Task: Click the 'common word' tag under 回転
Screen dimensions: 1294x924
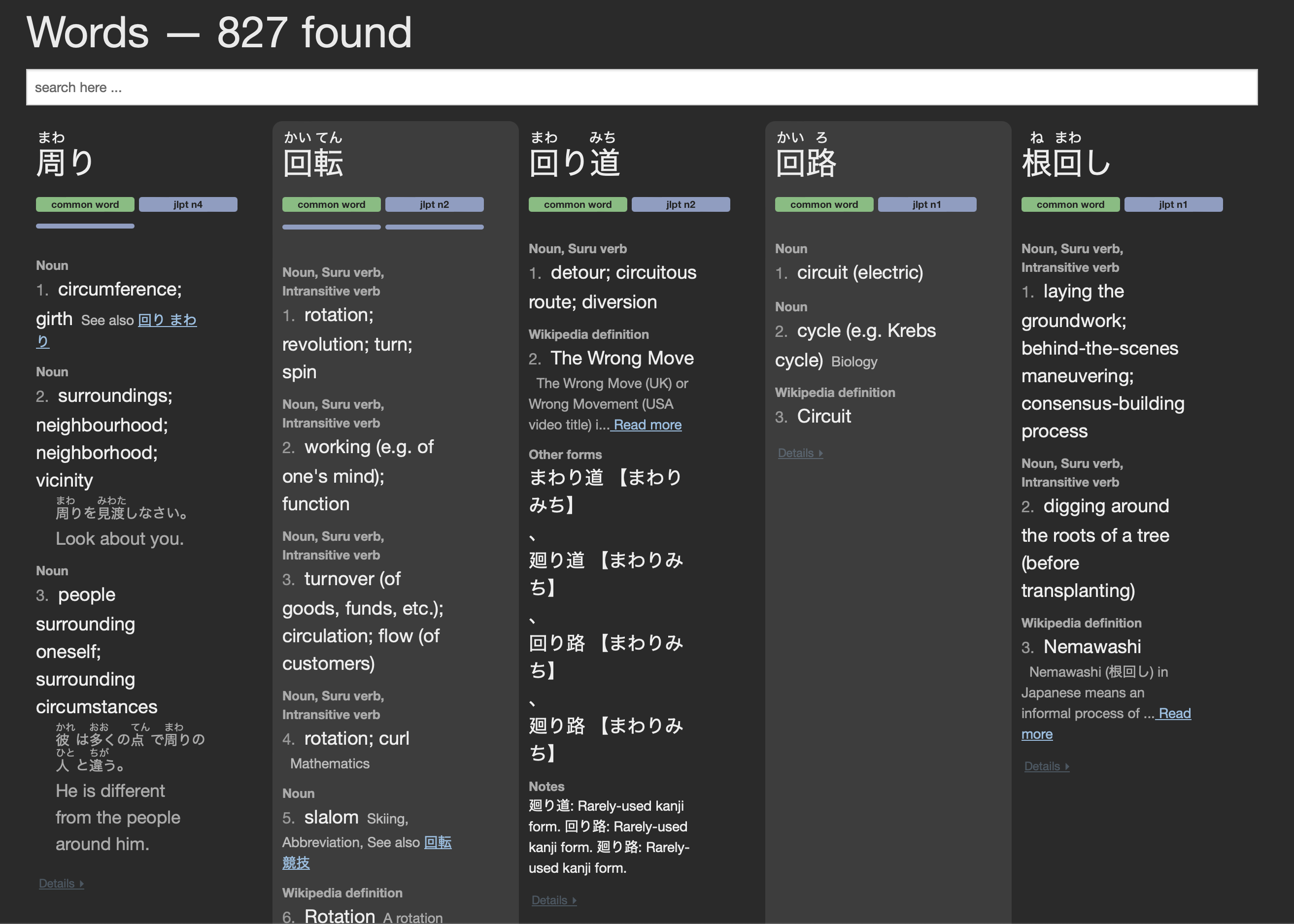Action: click(331, 204)
